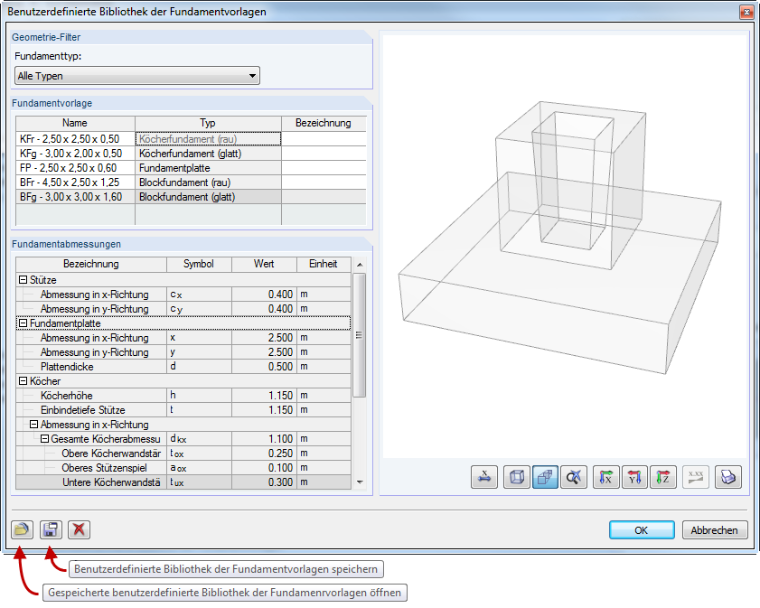The height and width of the screenshot is (608, 760).
Task: Delete template with red X icon
Action: [79, 529]
